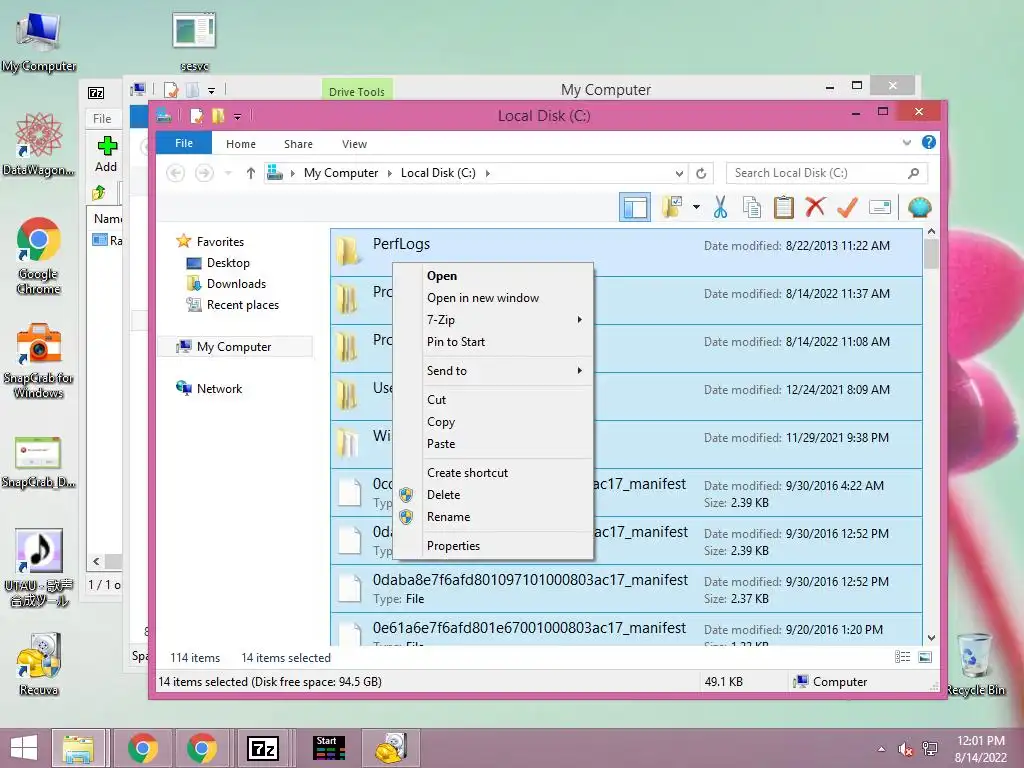Click the Rename label icon in toolbar
This screenshot has width=1024, height=768.
tap(880, 208)
